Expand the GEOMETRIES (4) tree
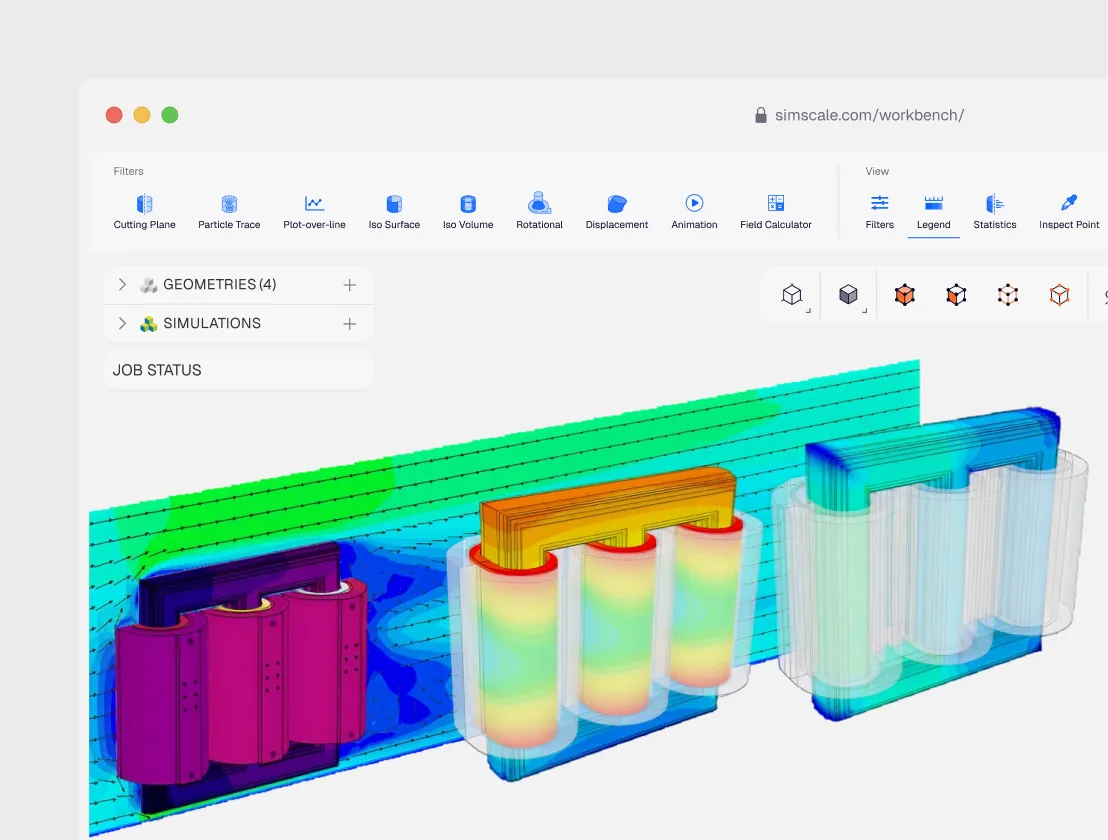Screen dimensions: 1108x840 point(122,284)
